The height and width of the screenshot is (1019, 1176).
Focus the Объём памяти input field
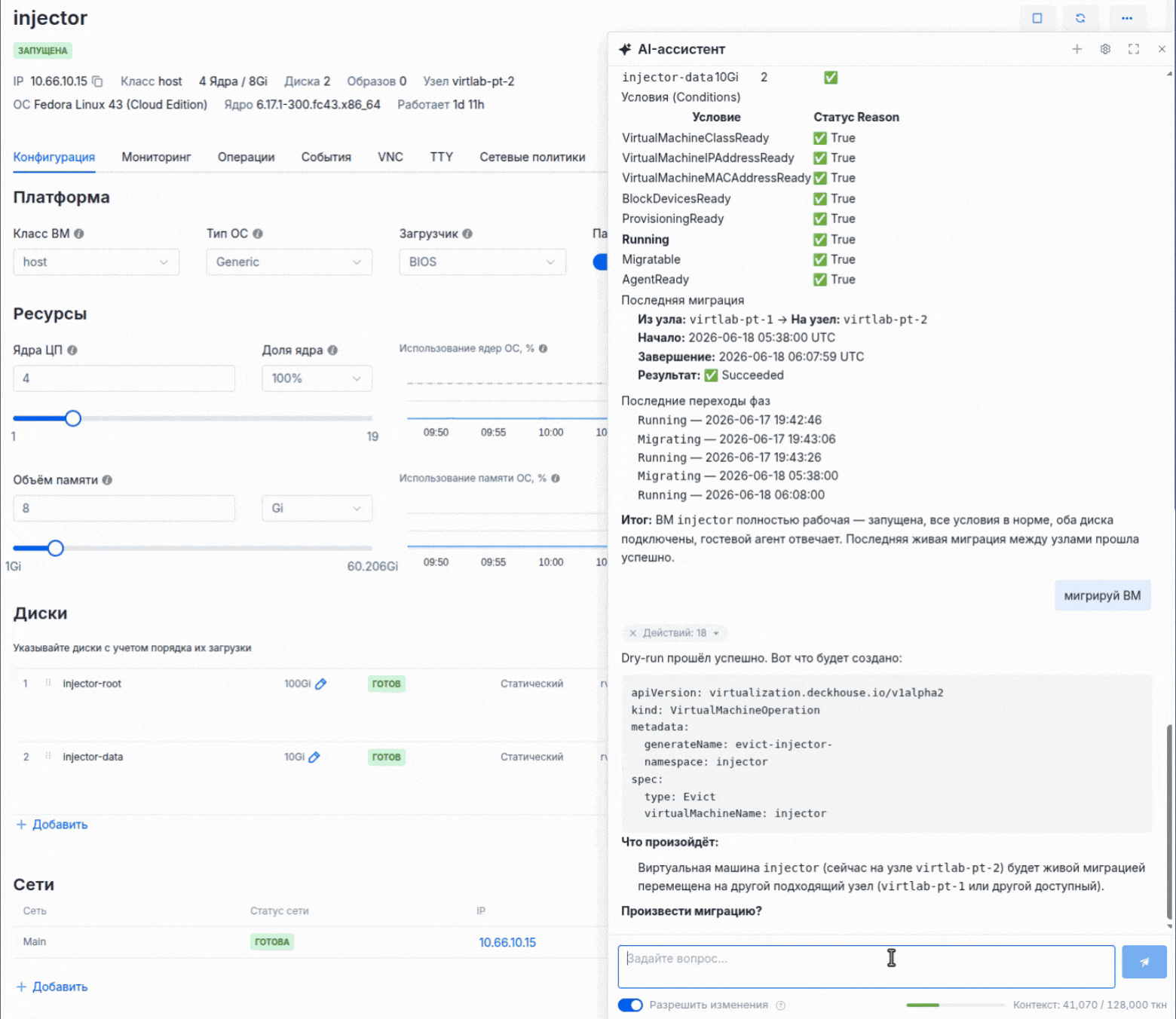[124, 508]
